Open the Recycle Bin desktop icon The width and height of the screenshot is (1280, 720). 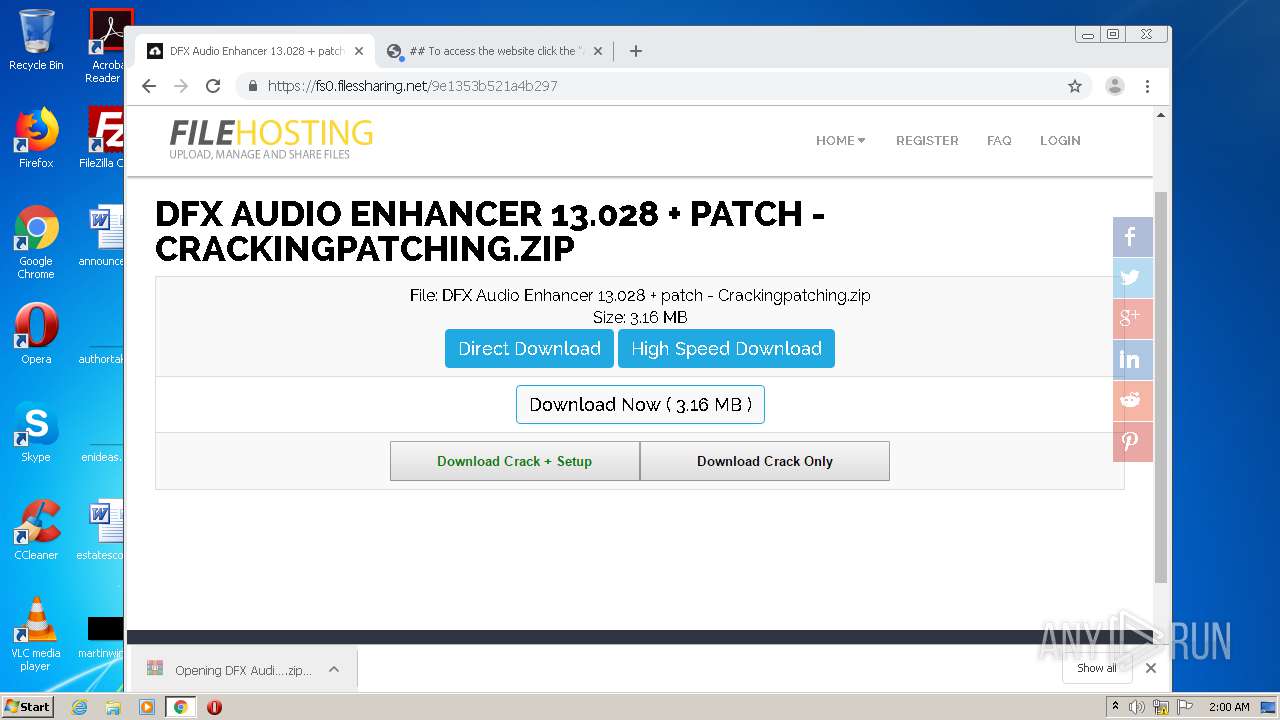pyautogui.click(x=36, y=41)
